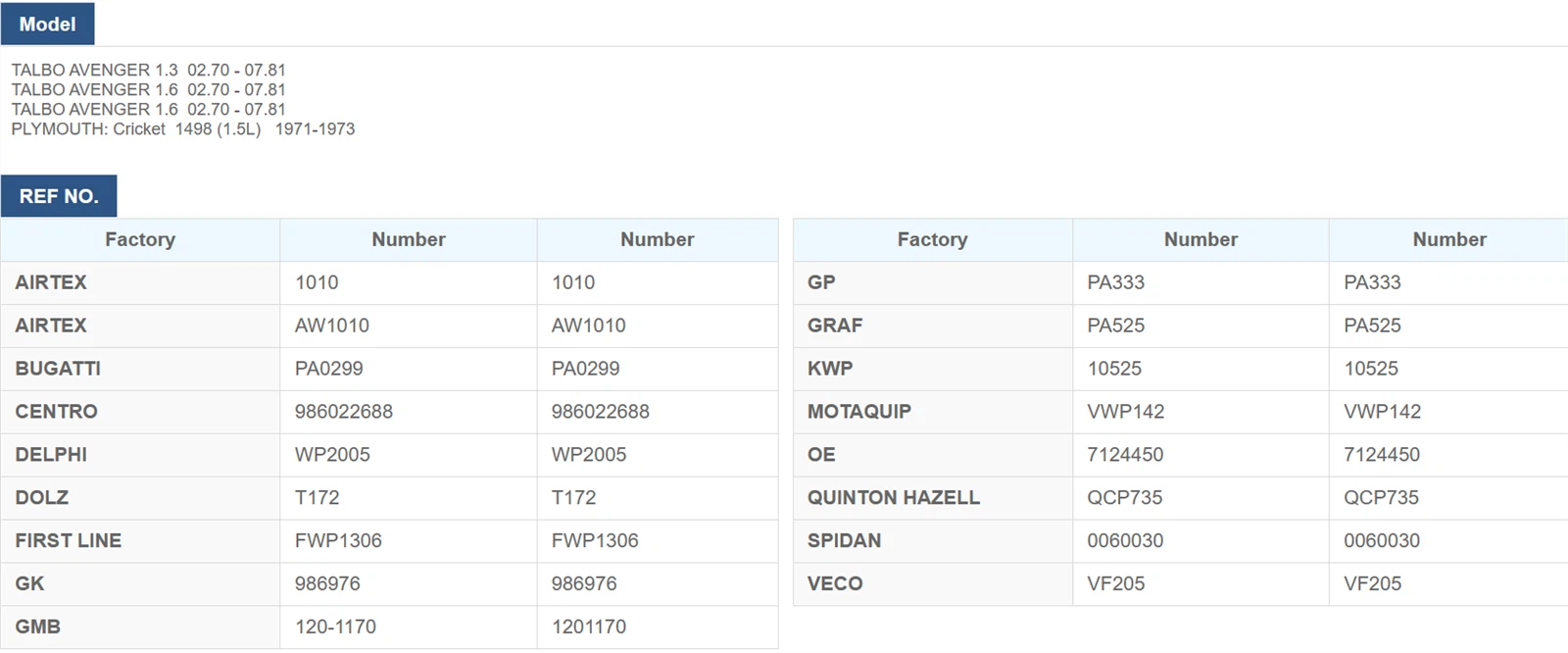Viewport: 1568px width, 653px height.
Task: Click the GRAF factory cell
Action: (835, 326)
